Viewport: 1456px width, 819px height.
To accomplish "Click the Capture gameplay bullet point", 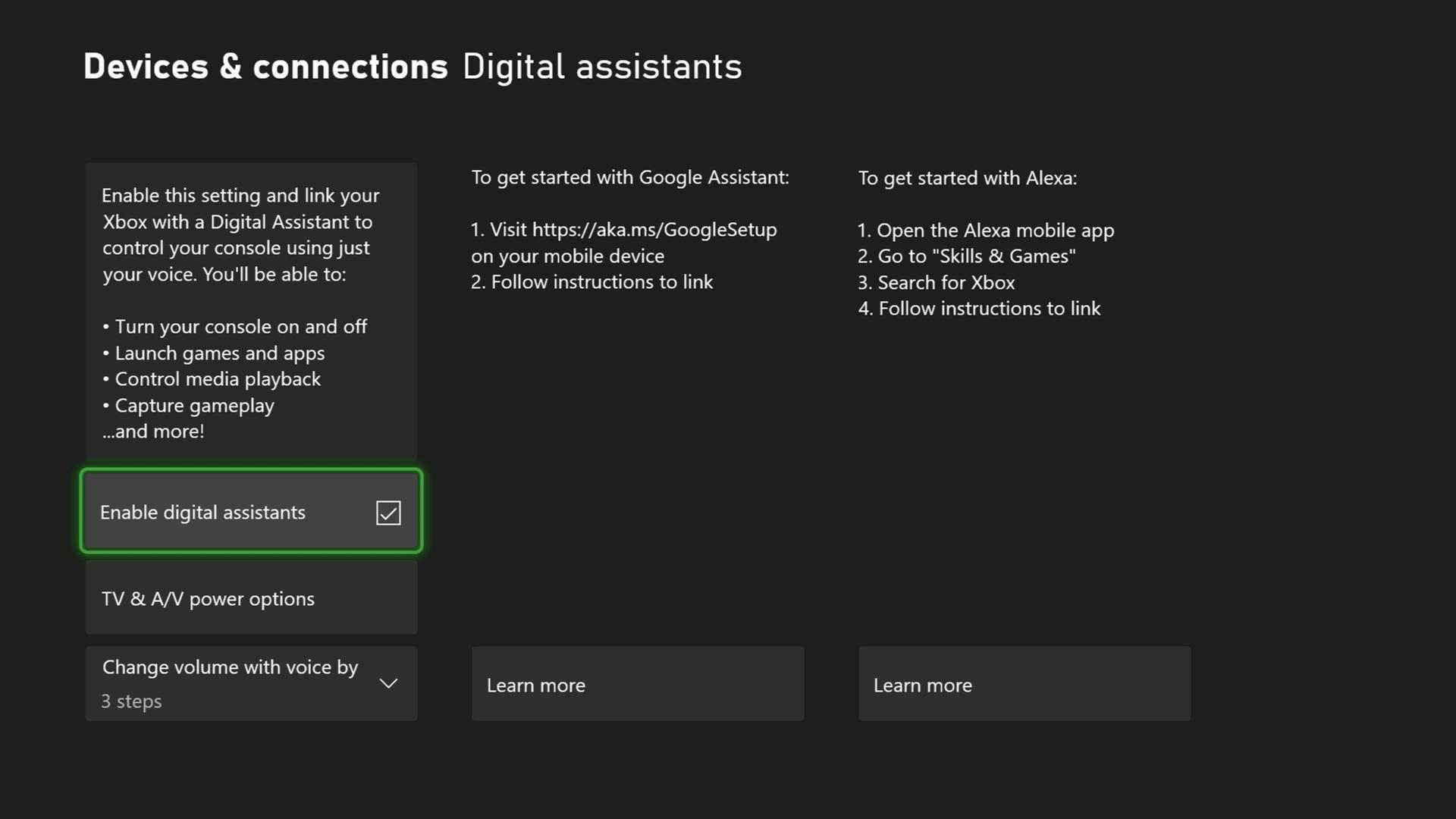I will click(188, 405).
